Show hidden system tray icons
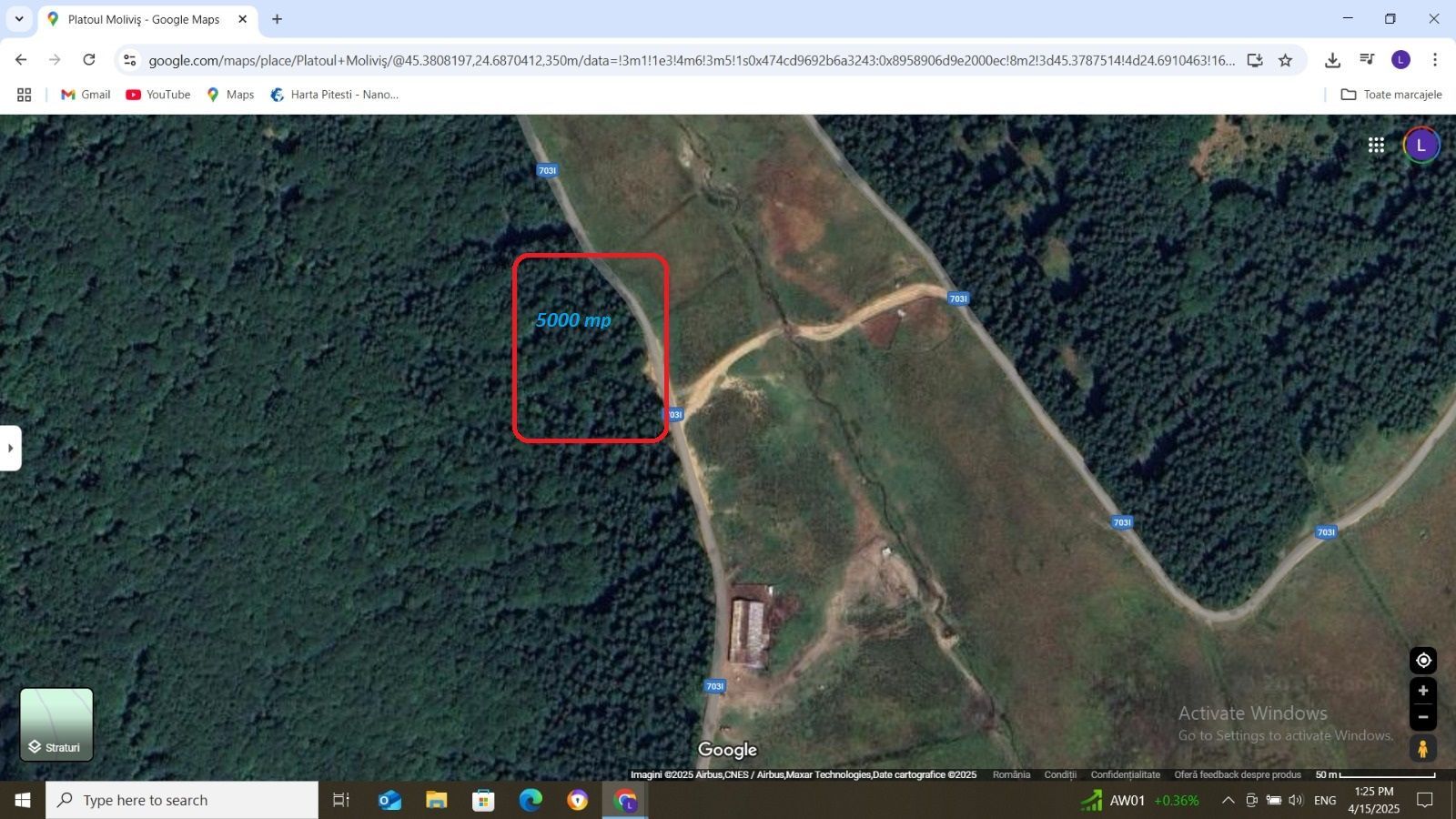Screen dimensions: 1456x819 click(1228, 801)
